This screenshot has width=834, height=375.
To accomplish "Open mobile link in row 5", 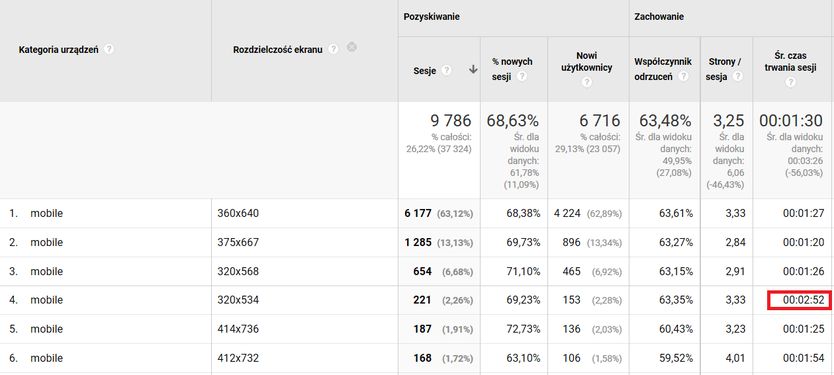I will (46, 329).
